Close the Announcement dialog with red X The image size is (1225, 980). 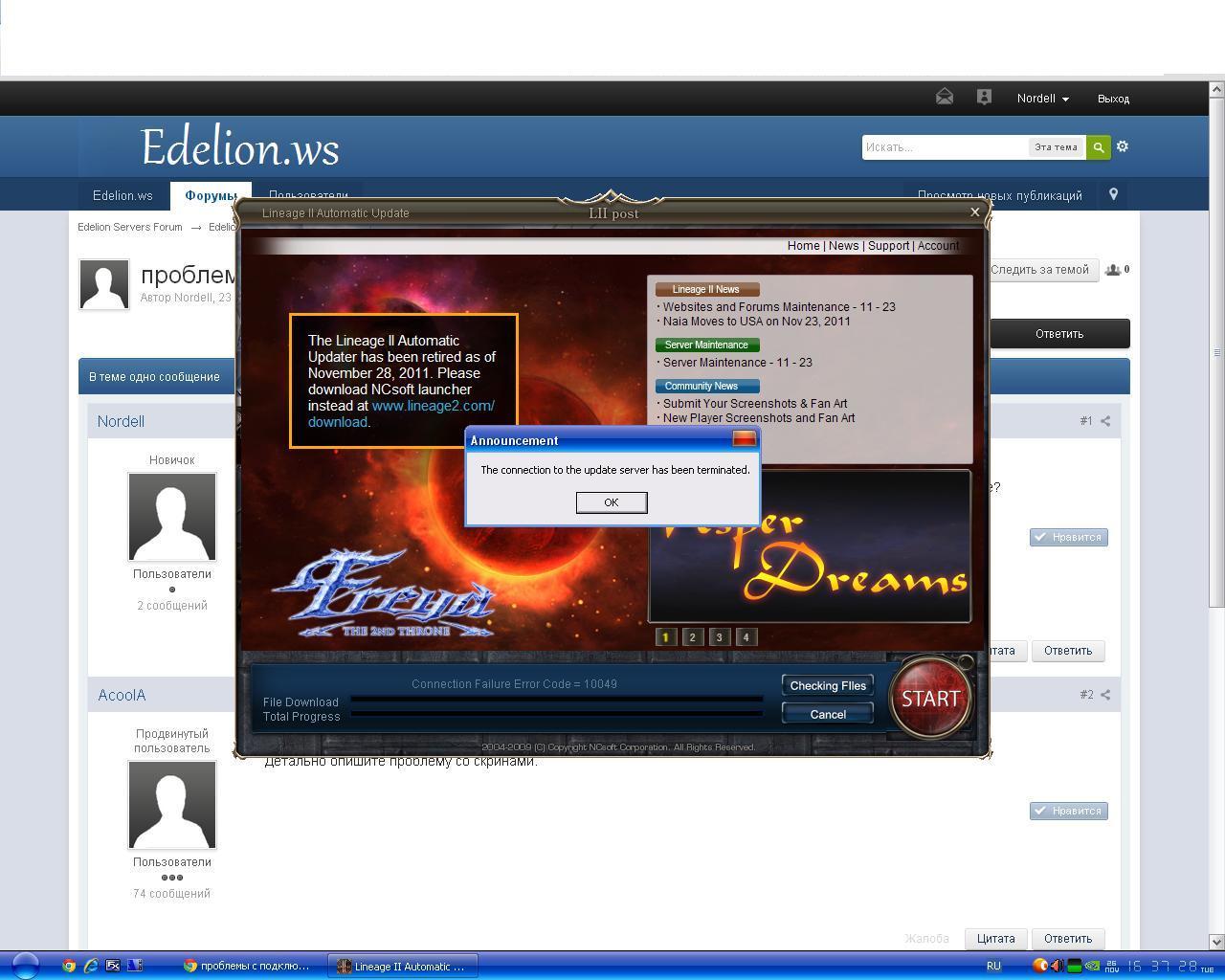(x=744, y=439)
